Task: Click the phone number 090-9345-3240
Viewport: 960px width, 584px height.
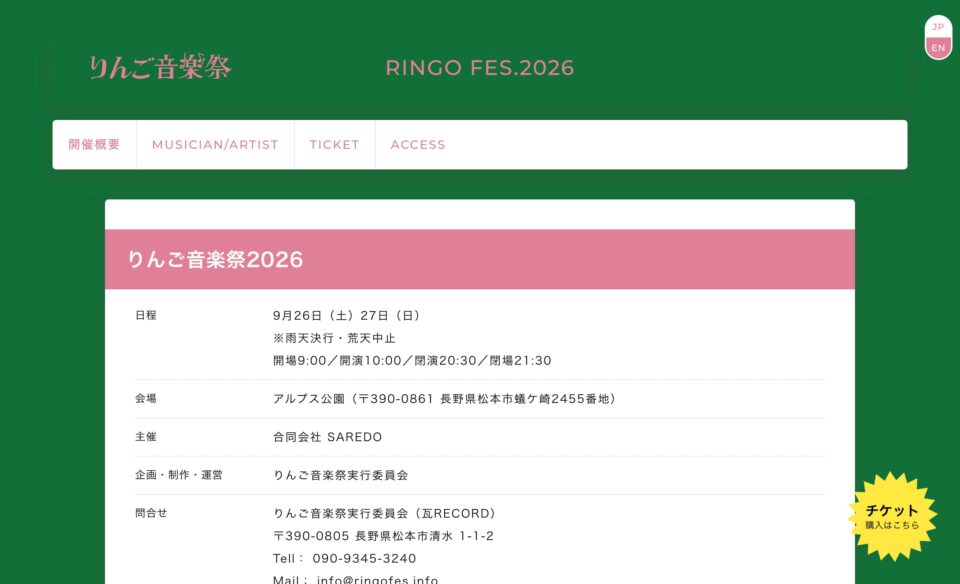Action: click(x=364, y=558)
